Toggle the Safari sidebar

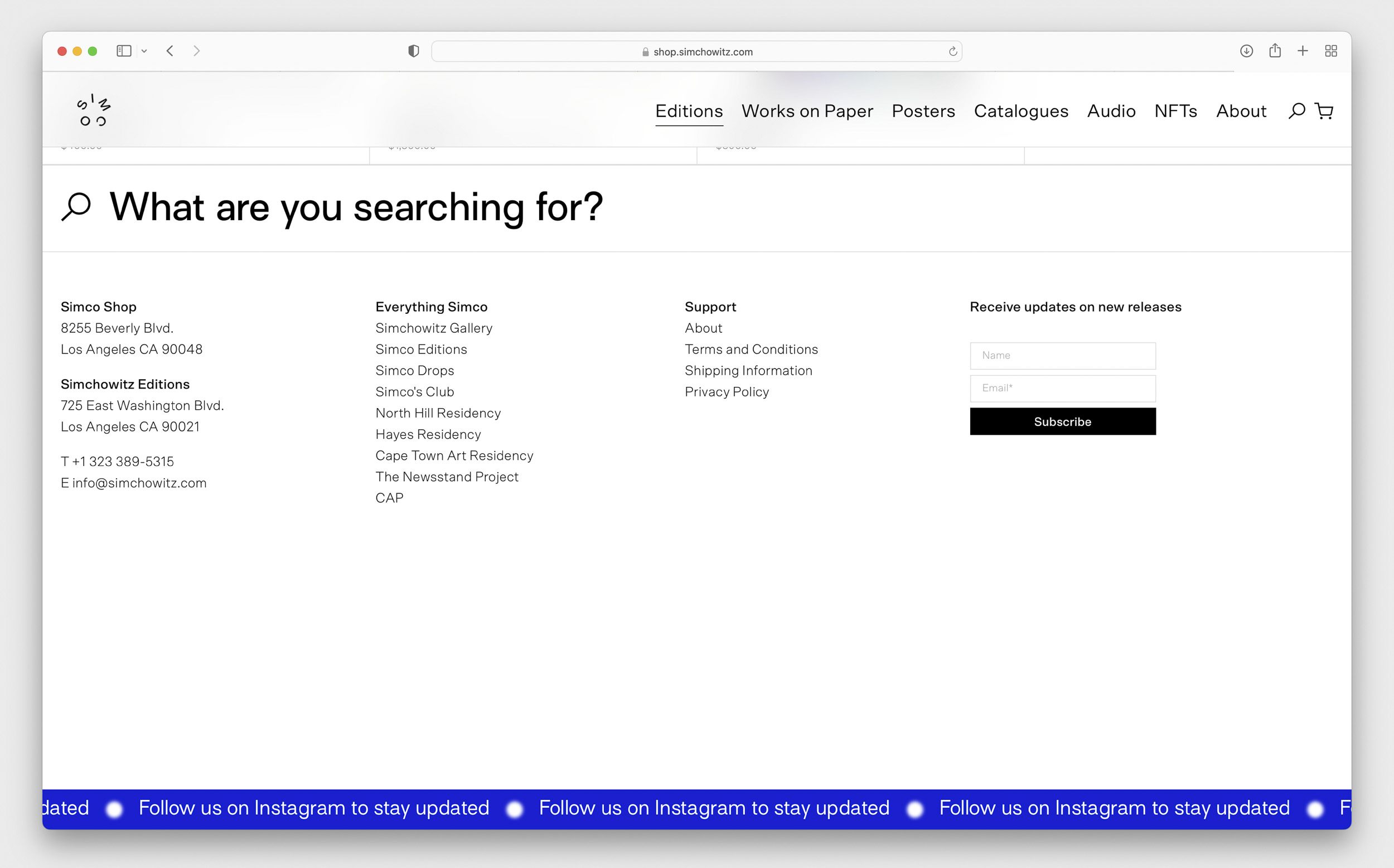(124, 51)
